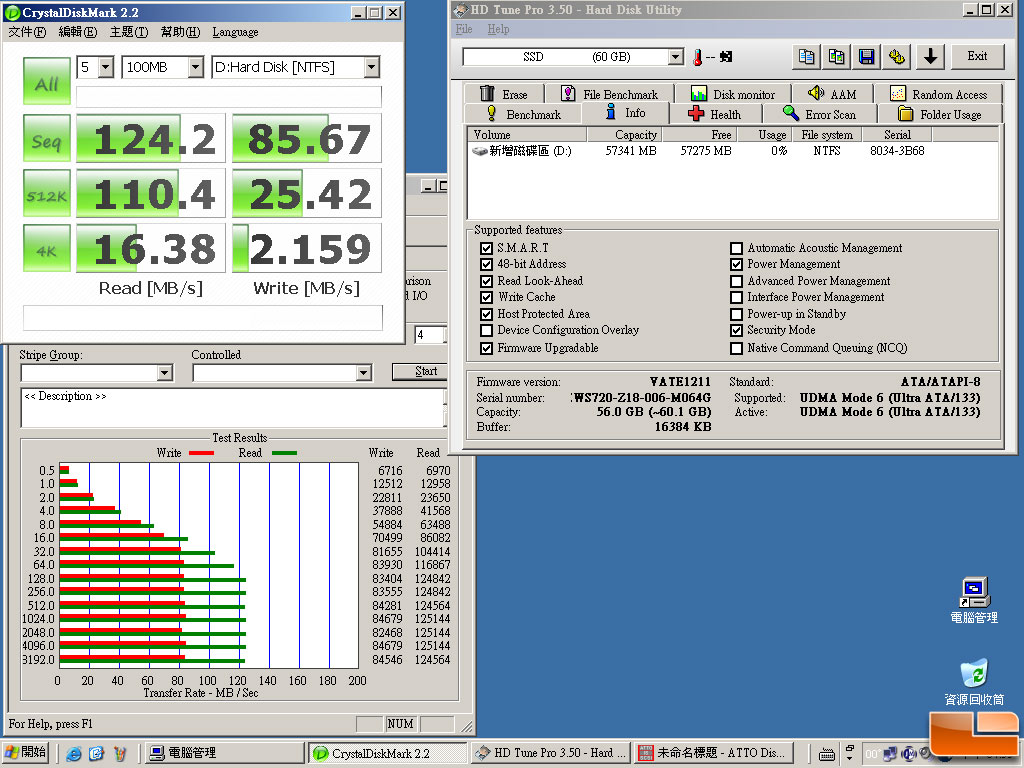Toggle the Native Command Queuing (NCQ) checkbox

[736, 348]
